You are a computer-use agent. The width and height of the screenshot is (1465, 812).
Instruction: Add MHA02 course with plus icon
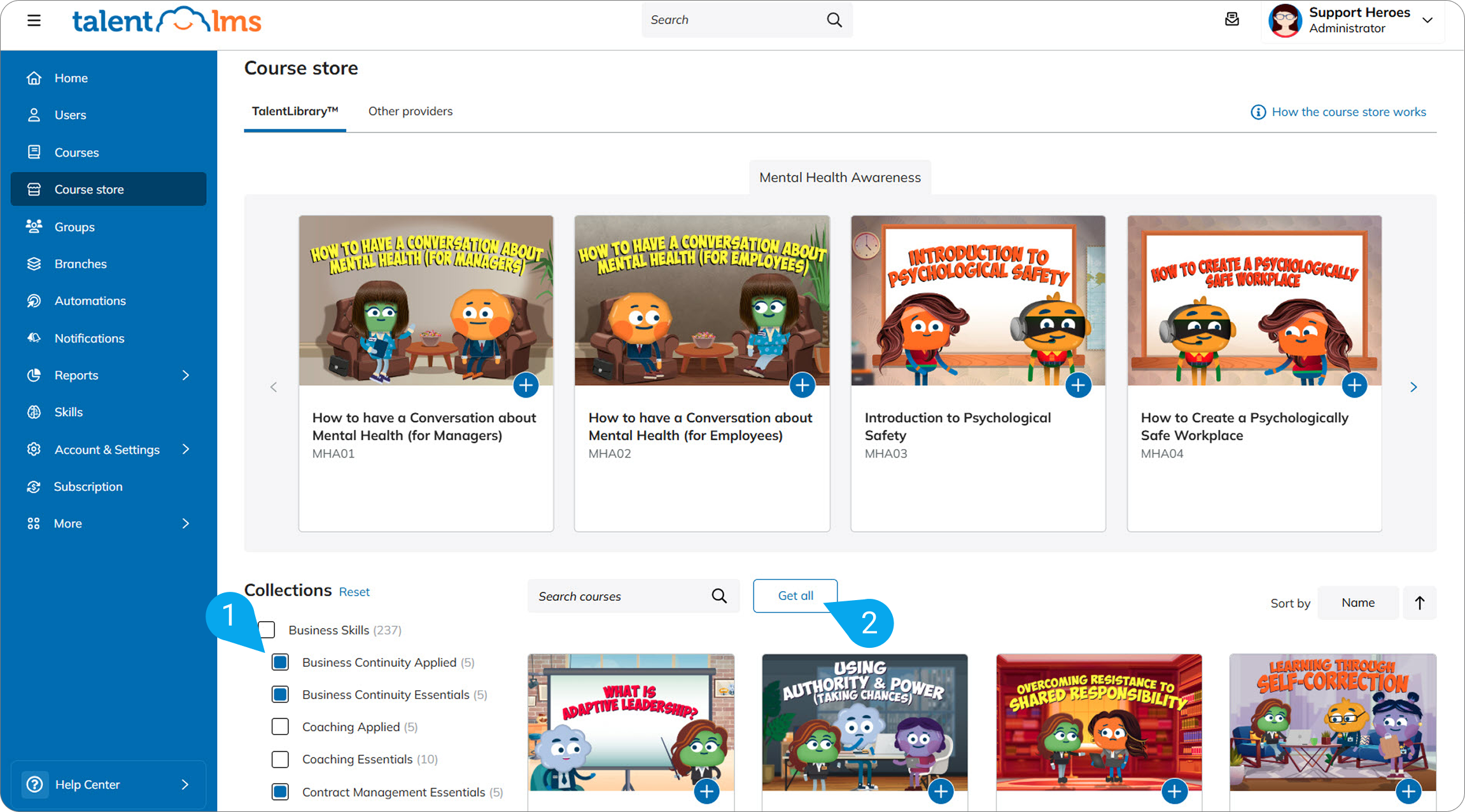click(802, 385)
